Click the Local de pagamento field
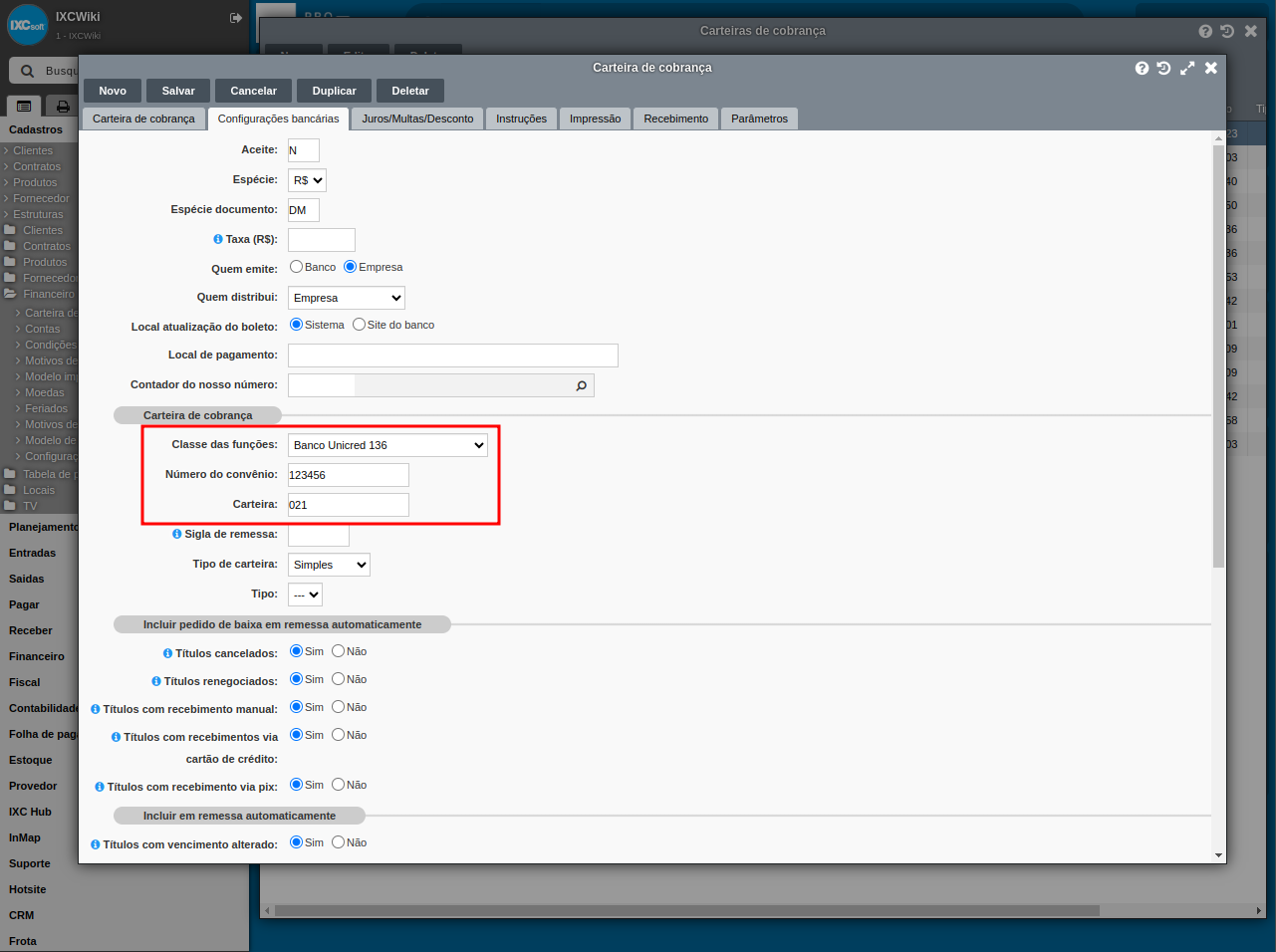The height and width of the screenshot is (952, 1276). coord(453,356)
